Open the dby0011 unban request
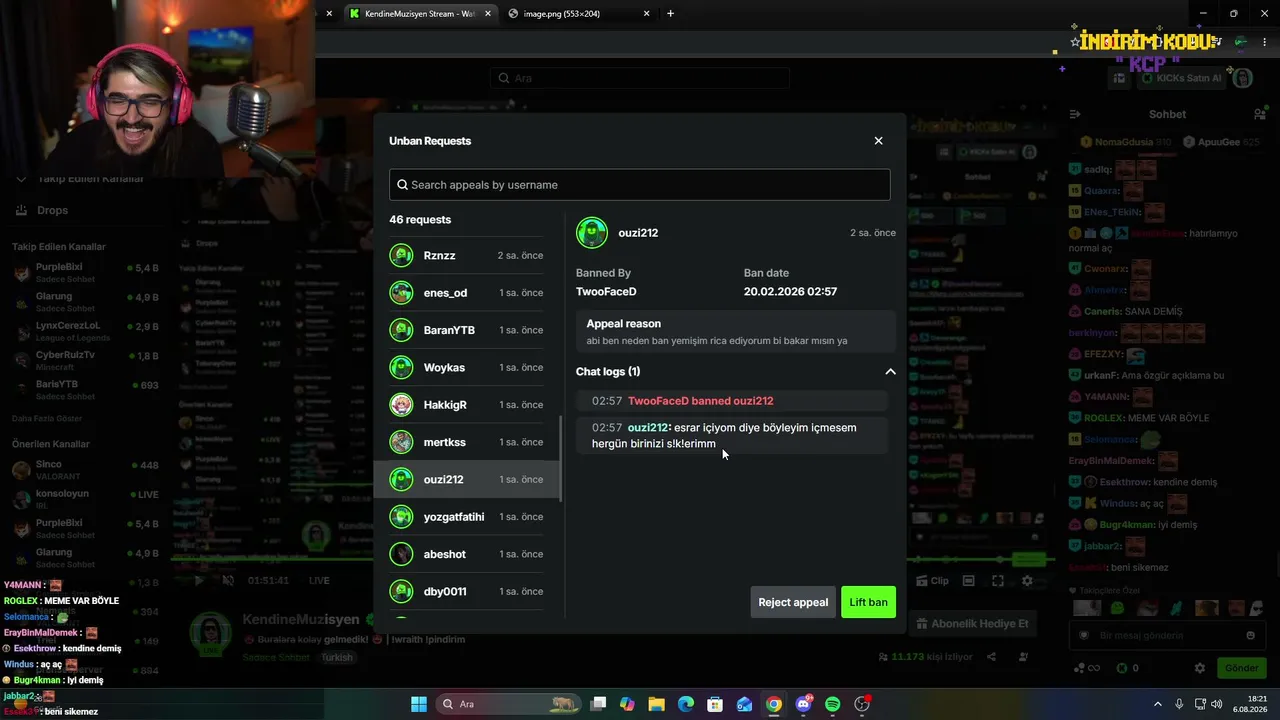 click(466, 591)
